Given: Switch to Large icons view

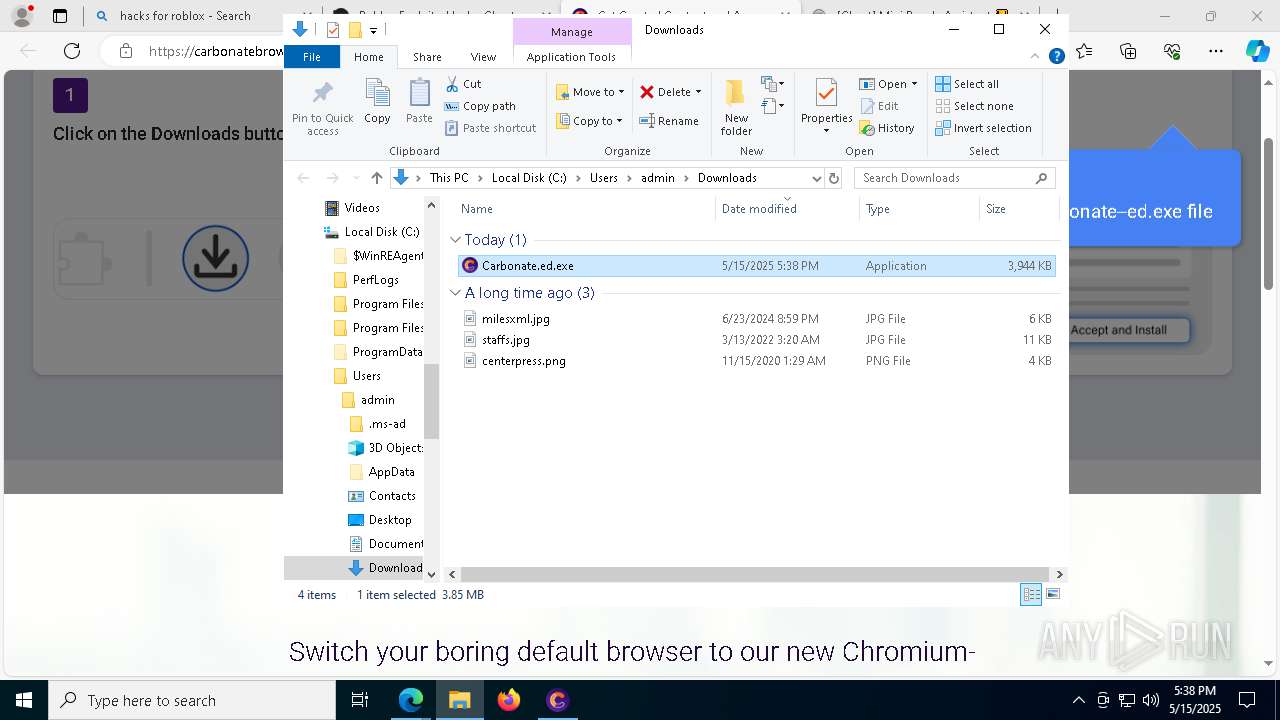Looking at the screenshot, I should click(x=1052, y=595).
